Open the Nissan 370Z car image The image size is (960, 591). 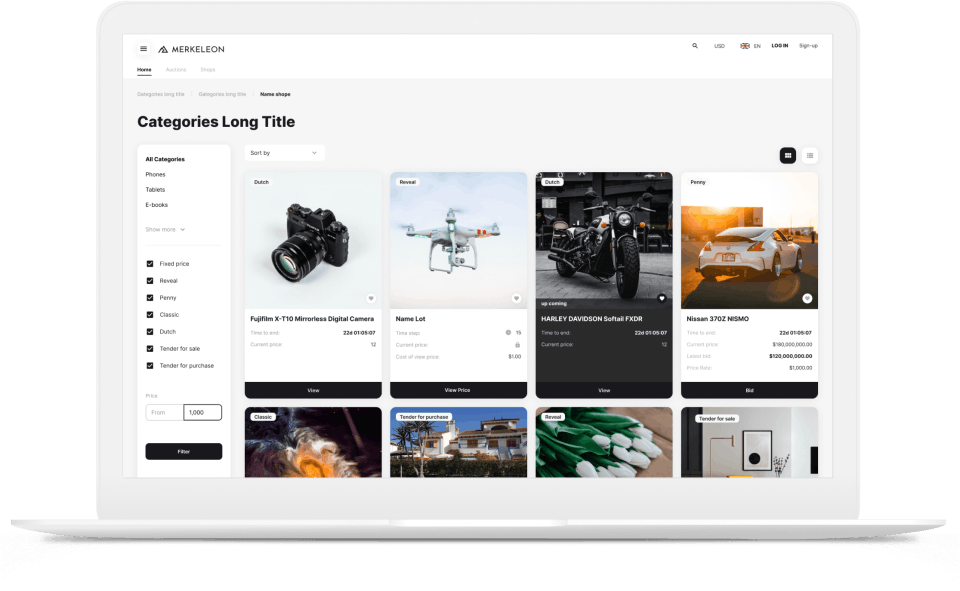tap(749, 241)
